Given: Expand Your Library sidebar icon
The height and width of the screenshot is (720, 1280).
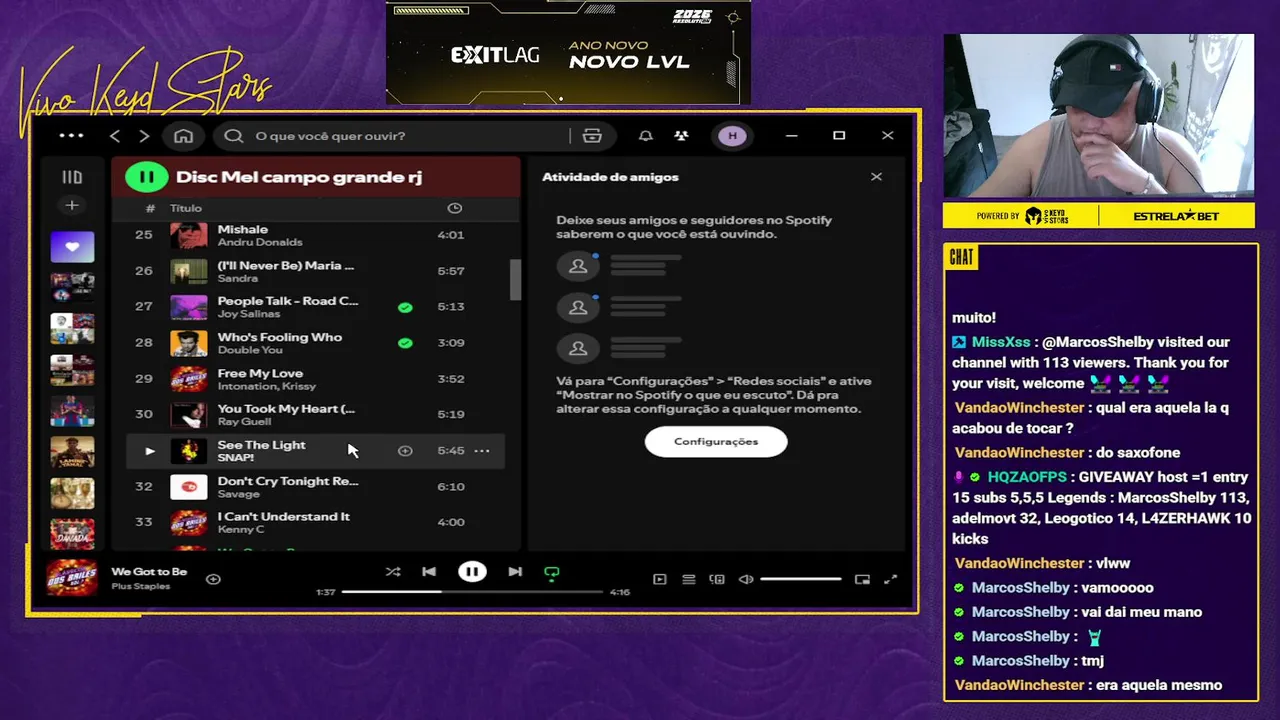Looking at the screenshot, I should pos(72,177).
